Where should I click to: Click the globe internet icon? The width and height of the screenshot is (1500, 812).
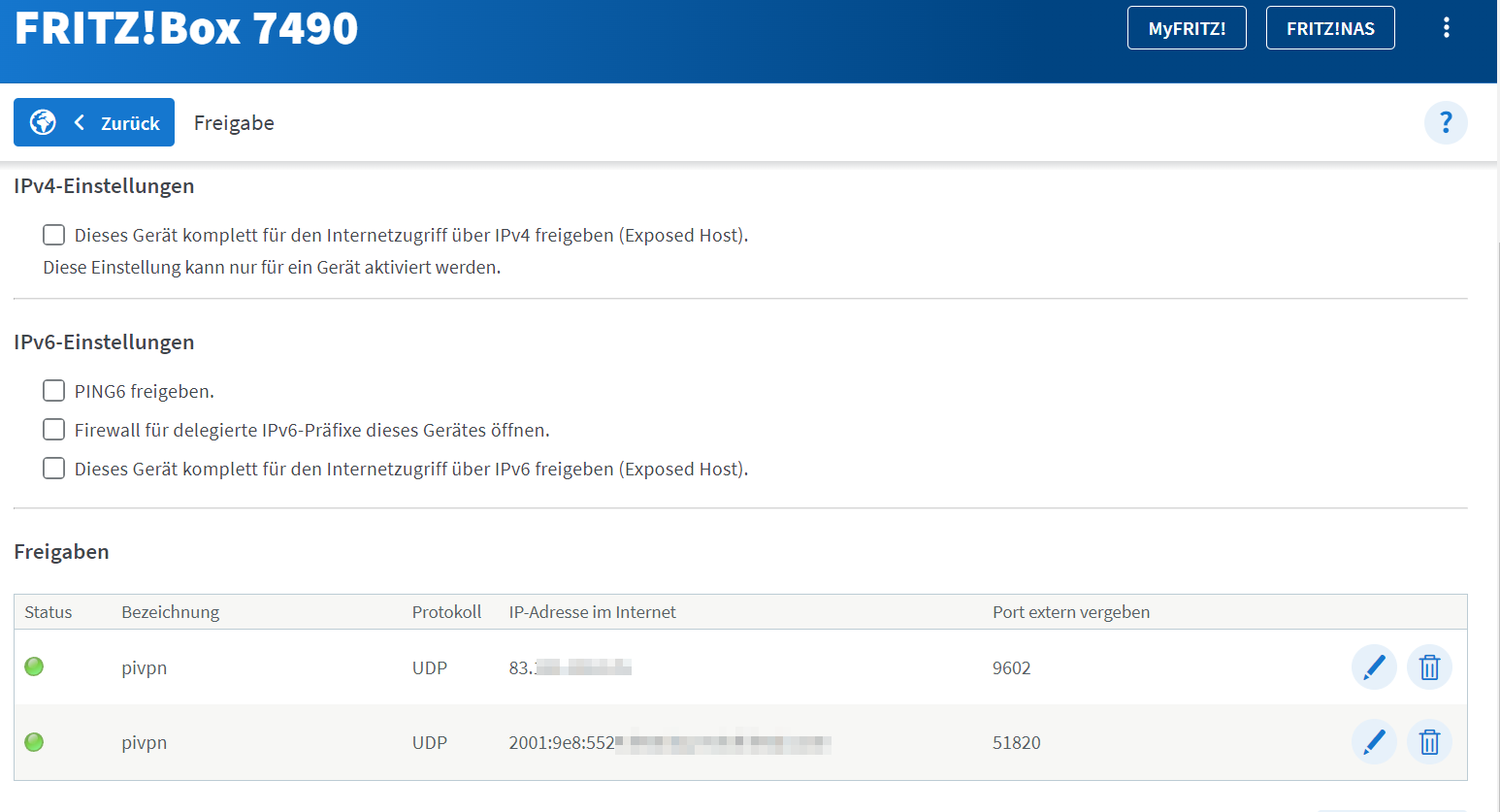coord(43,122)
